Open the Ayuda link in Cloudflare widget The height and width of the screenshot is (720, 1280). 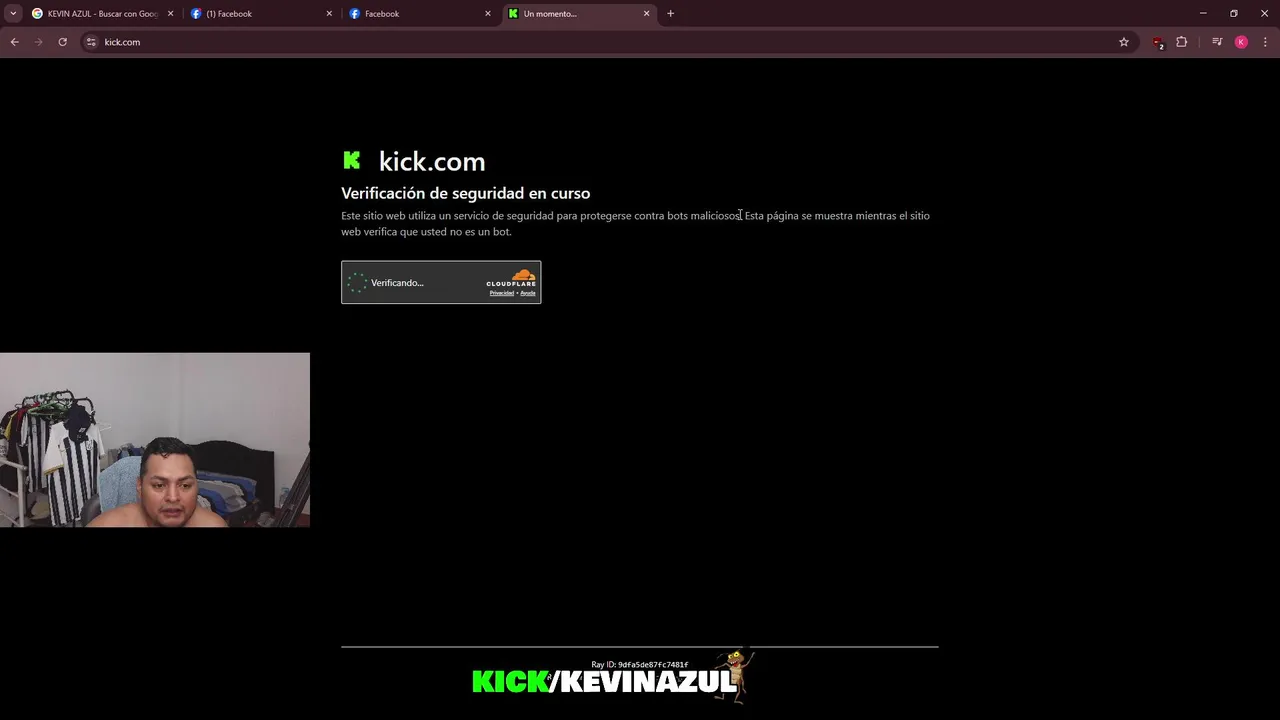[528, 293]
